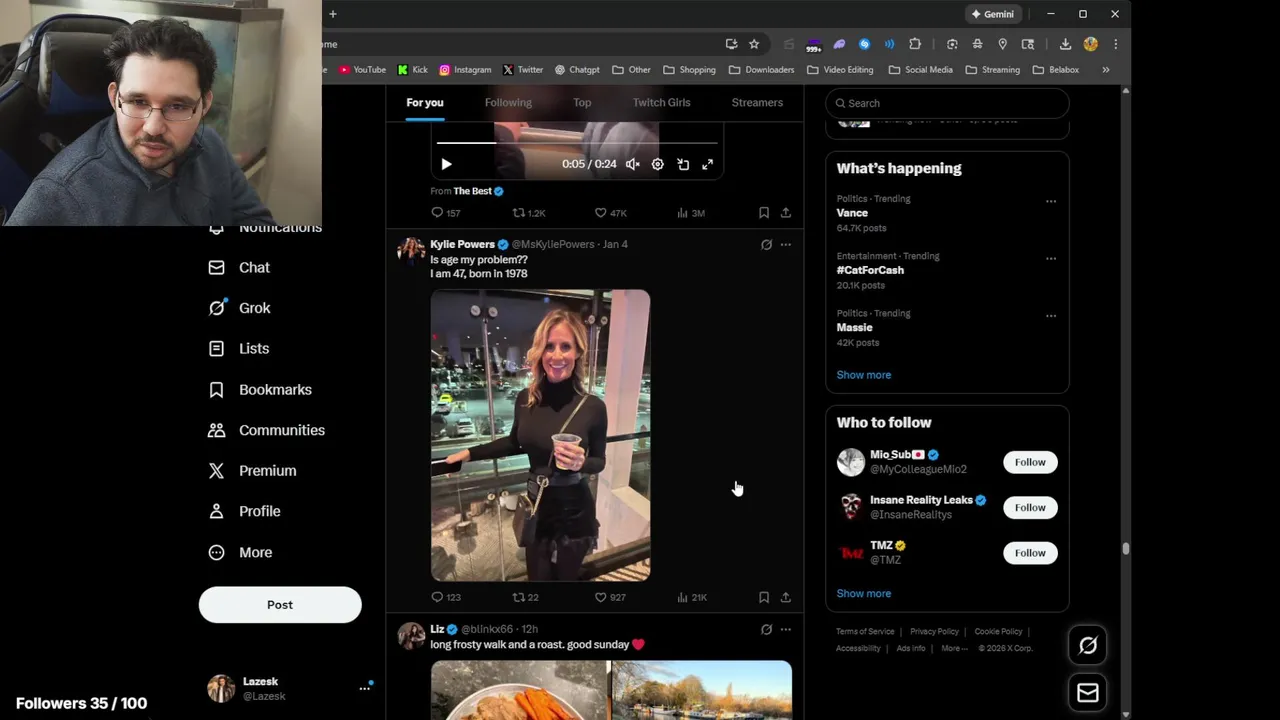This screenshot has width=1280, height=720.
Task: Open floating messages envelope button
Action: 1088,693
